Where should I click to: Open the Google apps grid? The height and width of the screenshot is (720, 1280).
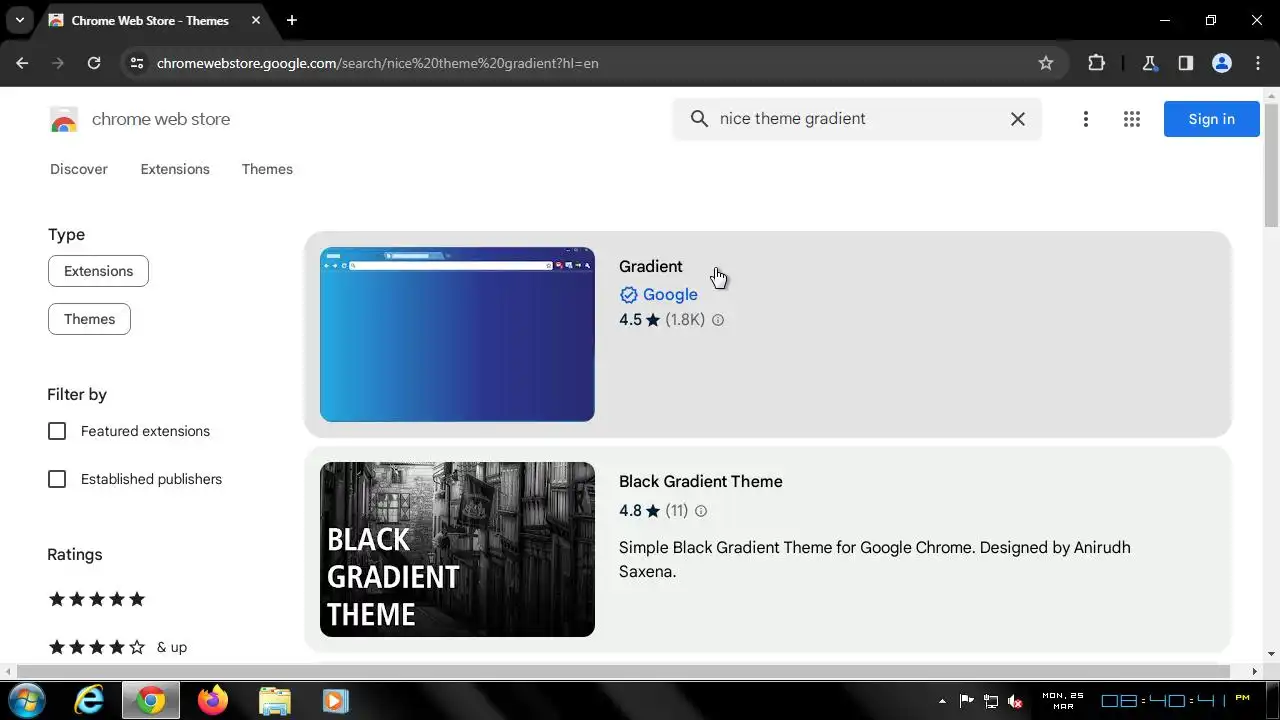(1131, 119)
